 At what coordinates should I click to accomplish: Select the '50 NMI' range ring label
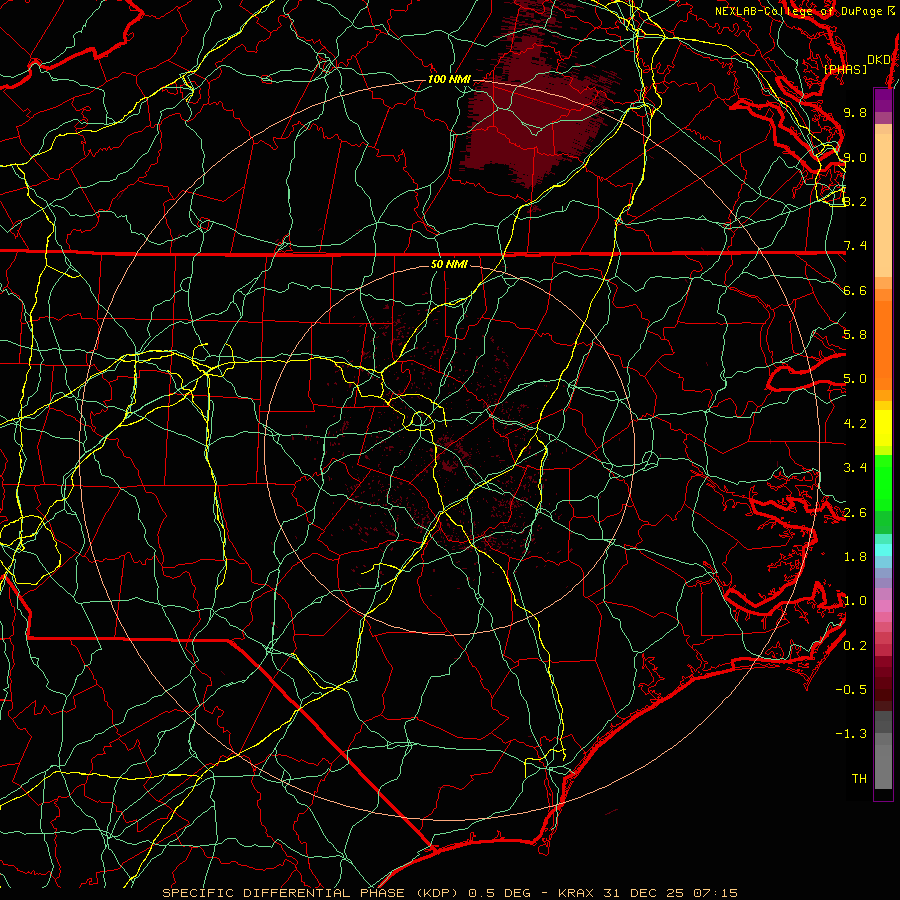tap(449, 264)
